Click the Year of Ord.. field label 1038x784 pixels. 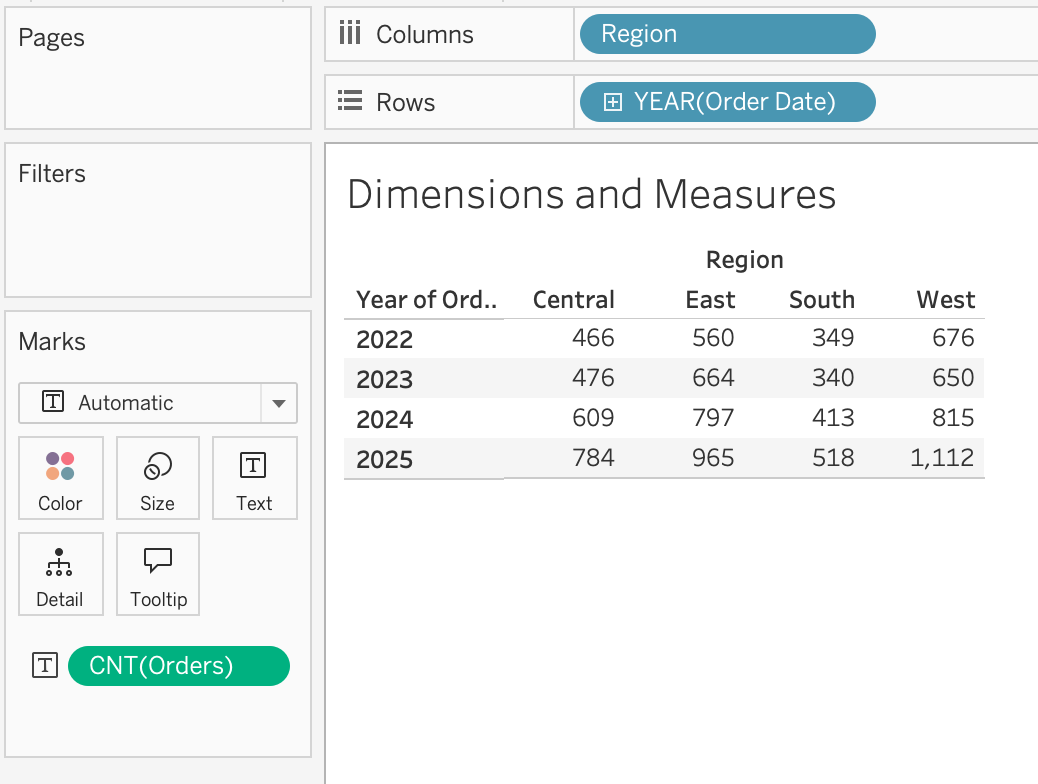pos(426,299)
